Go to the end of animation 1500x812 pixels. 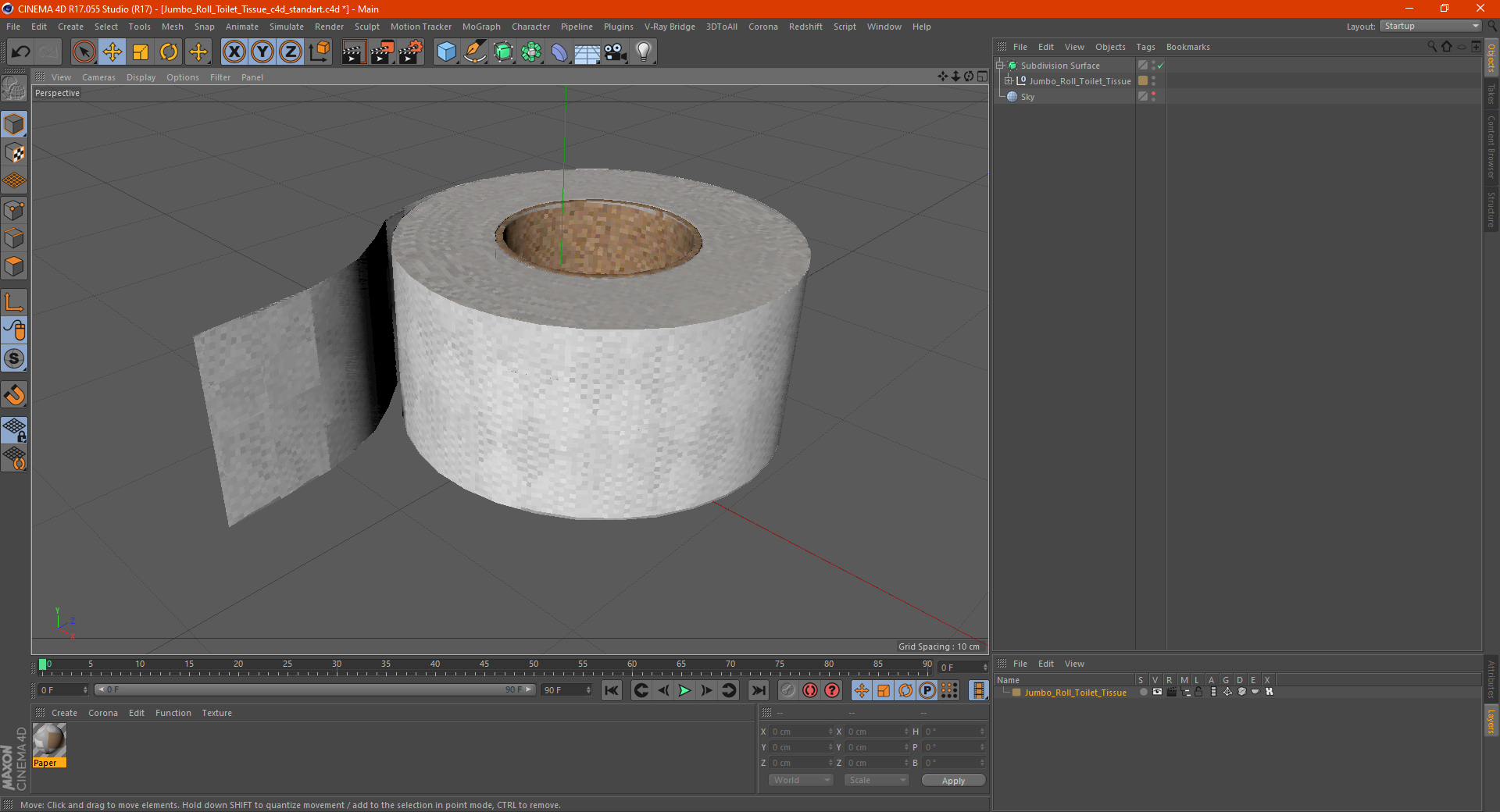click(x=758, y=690)
